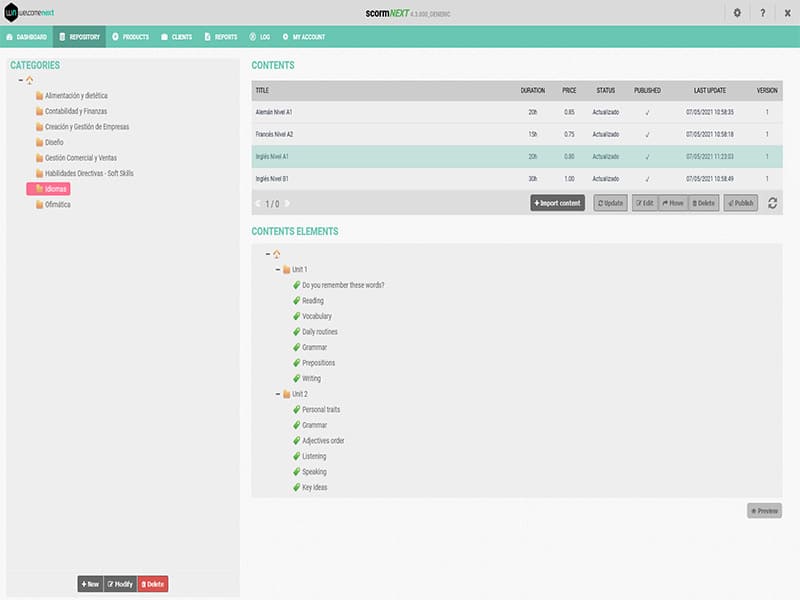
Task: Click the refresh icon beside Publish
Action: (772, 203)
